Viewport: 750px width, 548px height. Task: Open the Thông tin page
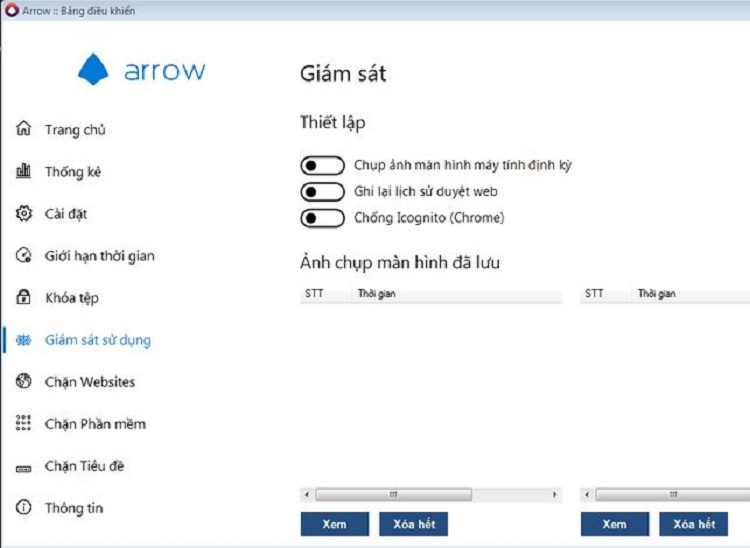[74, 508]
